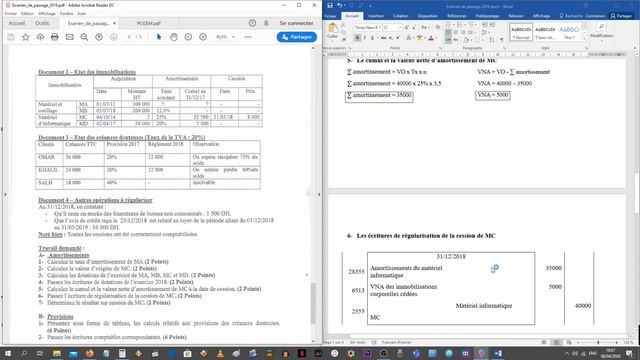
Task: Open the Insertion tab in Word
Action: tap(376, 16)
